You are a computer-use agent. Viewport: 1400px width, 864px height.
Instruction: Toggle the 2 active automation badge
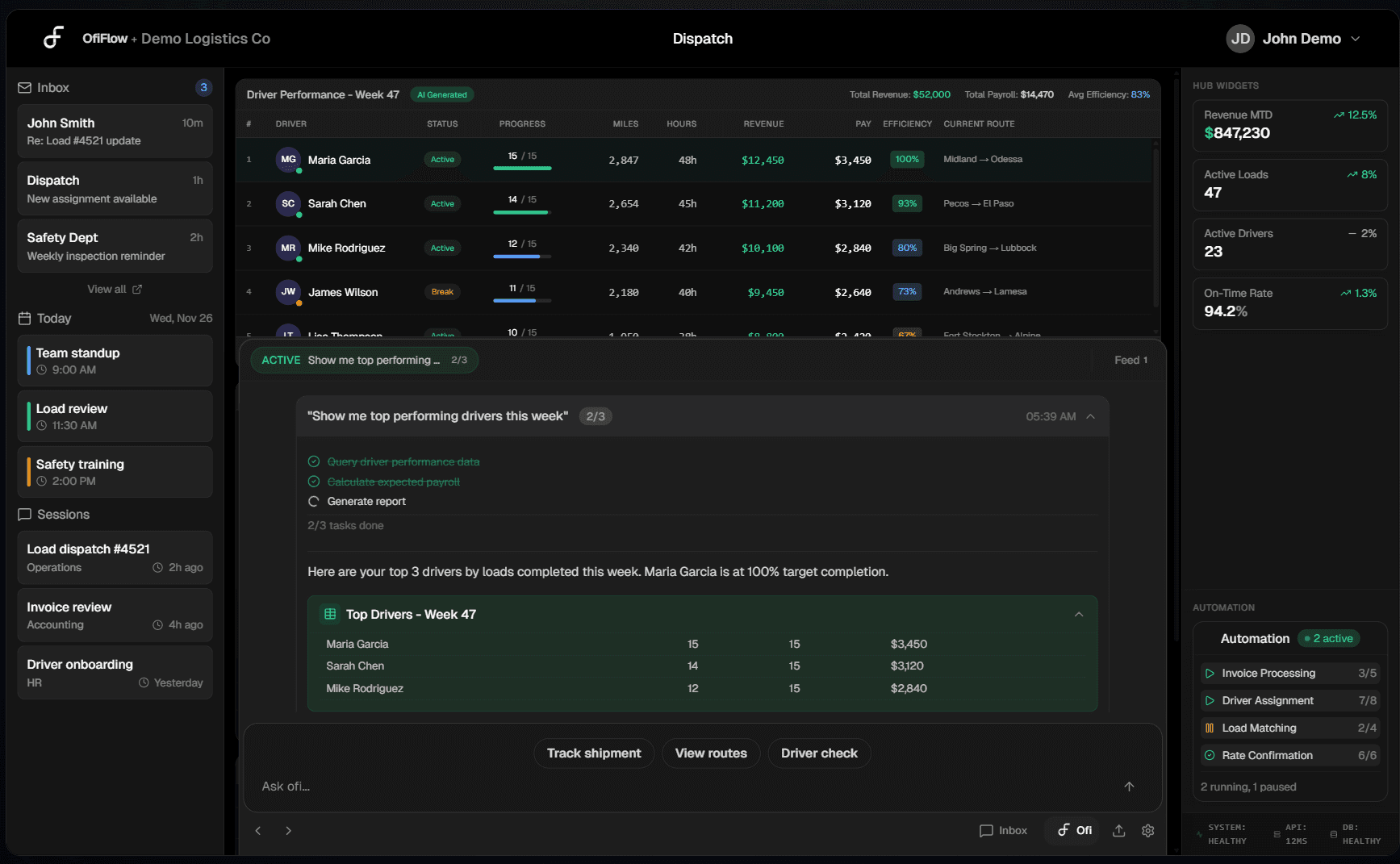pos(1329,638)
